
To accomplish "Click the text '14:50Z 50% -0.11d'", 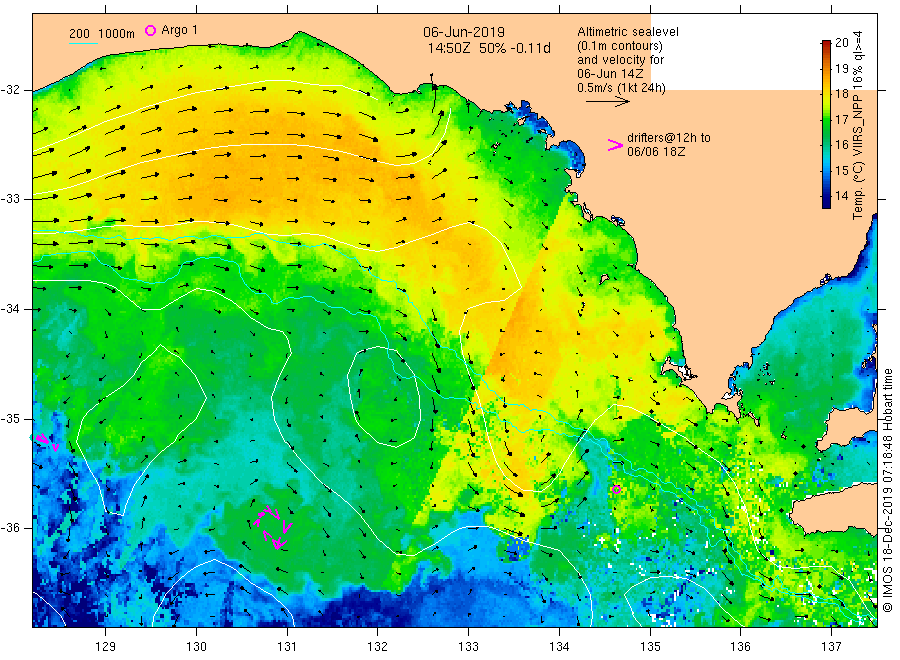I will point(489,48).
